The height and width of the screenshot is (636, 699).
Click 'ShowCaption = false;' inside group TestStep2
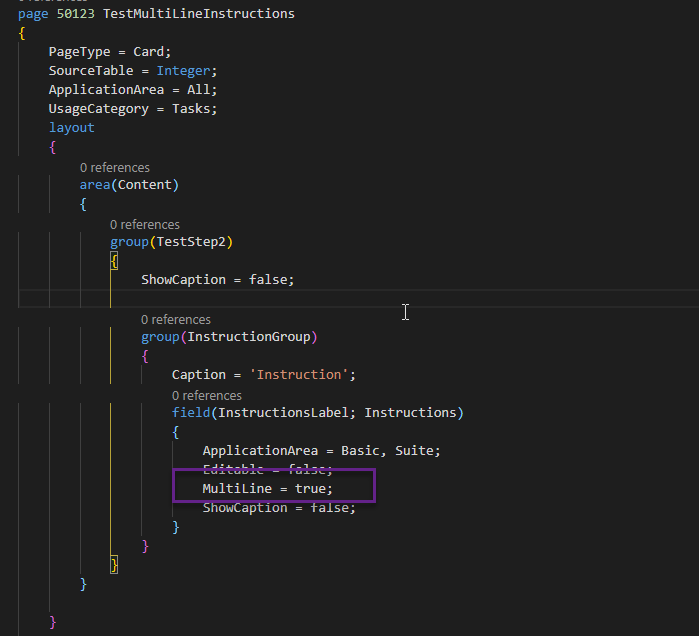pyautogui.click(x=217, y=280)
